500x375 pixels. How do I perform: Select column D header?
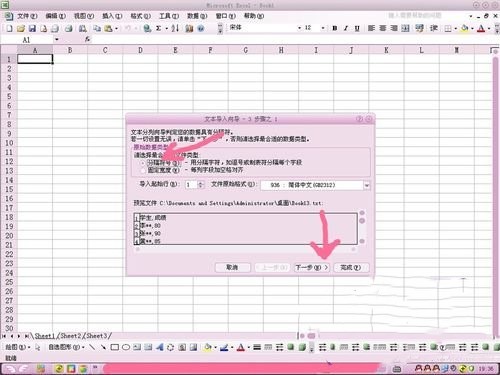point(140,50)
